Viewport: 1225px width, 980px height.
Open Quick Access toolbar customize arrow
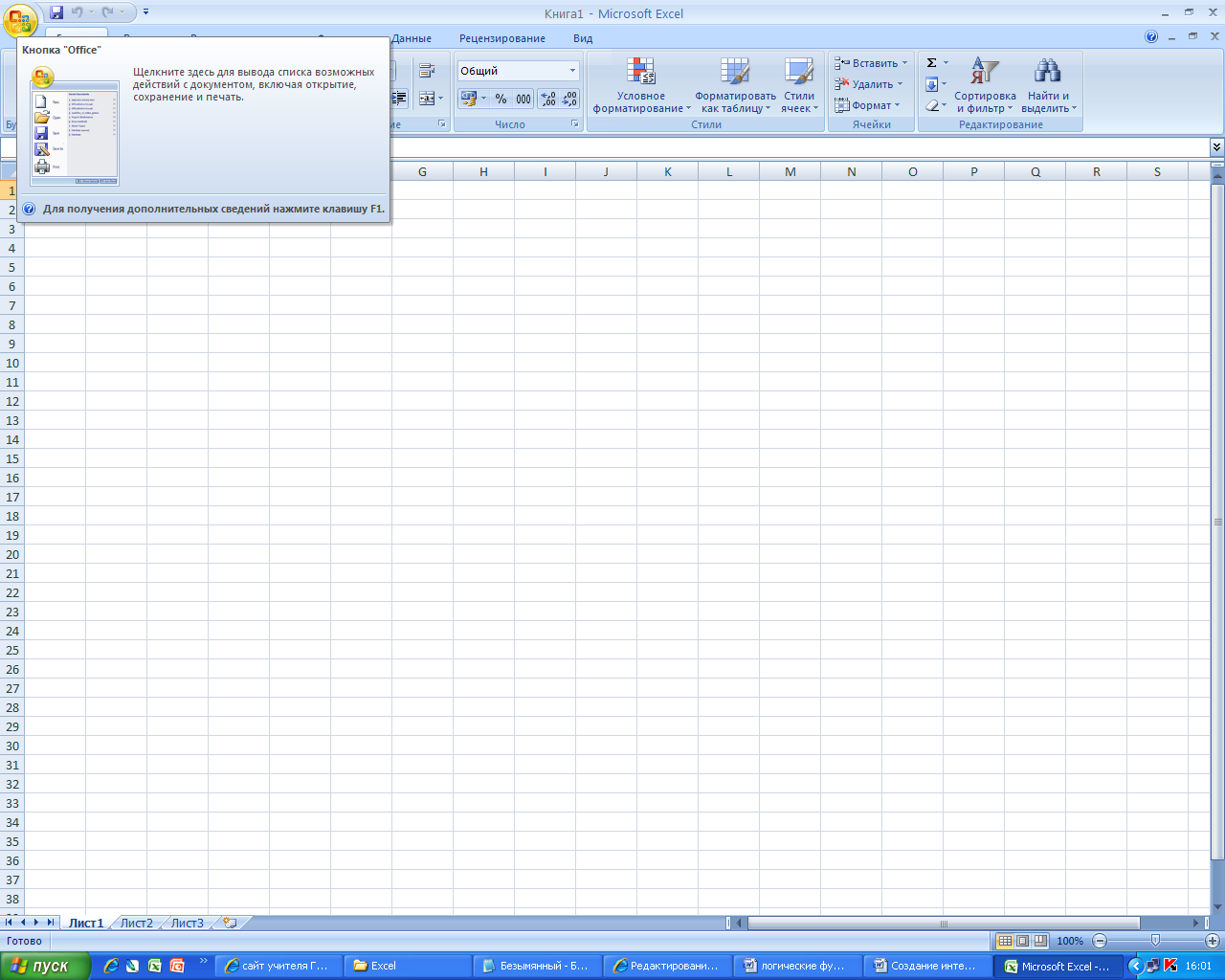point(145,12)
